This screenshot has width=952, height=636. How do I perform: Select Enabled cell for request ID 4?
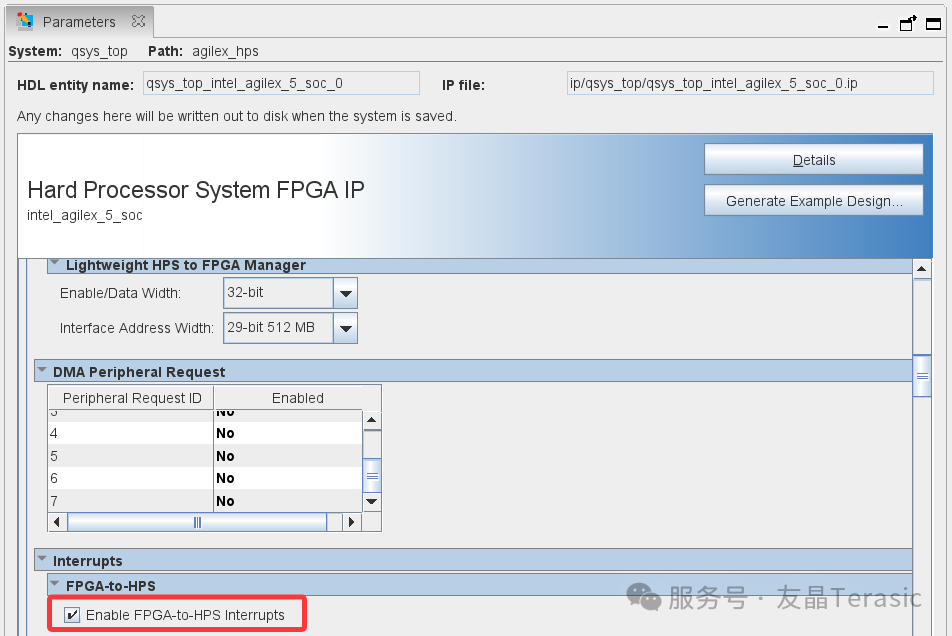pos(288,433)
